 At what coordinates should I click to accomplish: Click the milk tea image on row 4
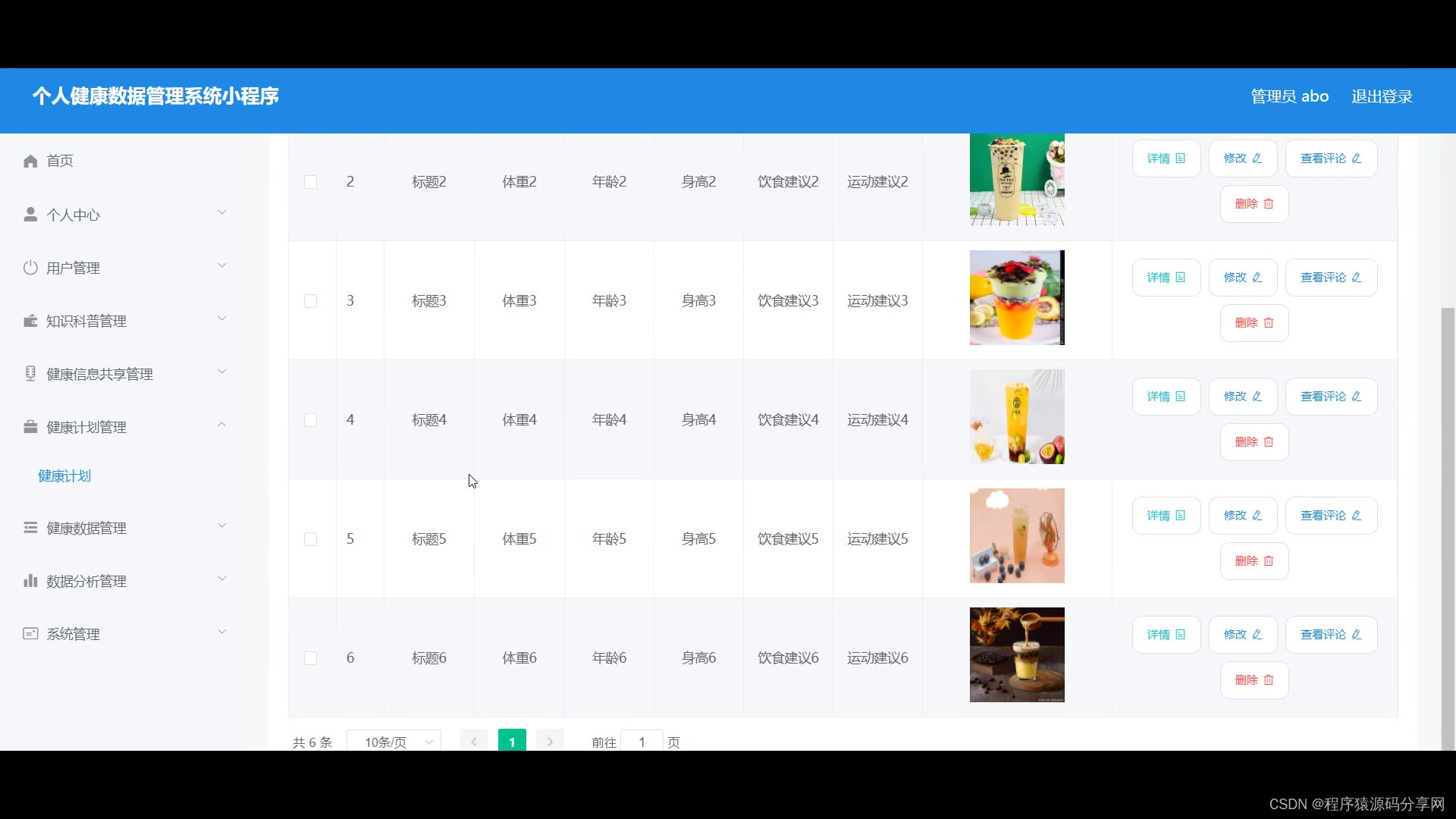coord(1016,416)
